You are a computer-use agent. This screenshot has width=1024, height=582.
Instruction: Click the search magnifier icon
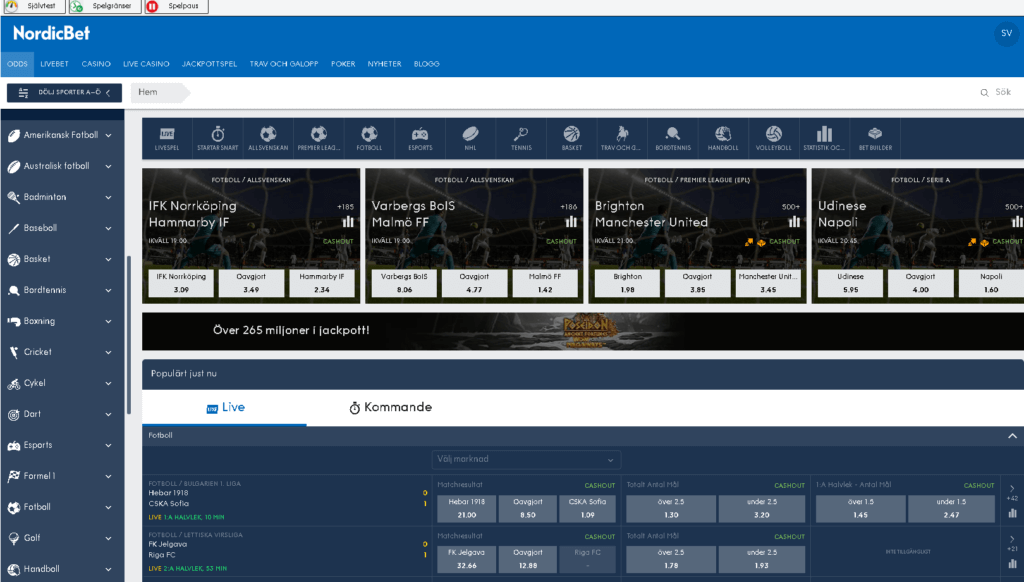pyautogui.click(x=984, y=93)
